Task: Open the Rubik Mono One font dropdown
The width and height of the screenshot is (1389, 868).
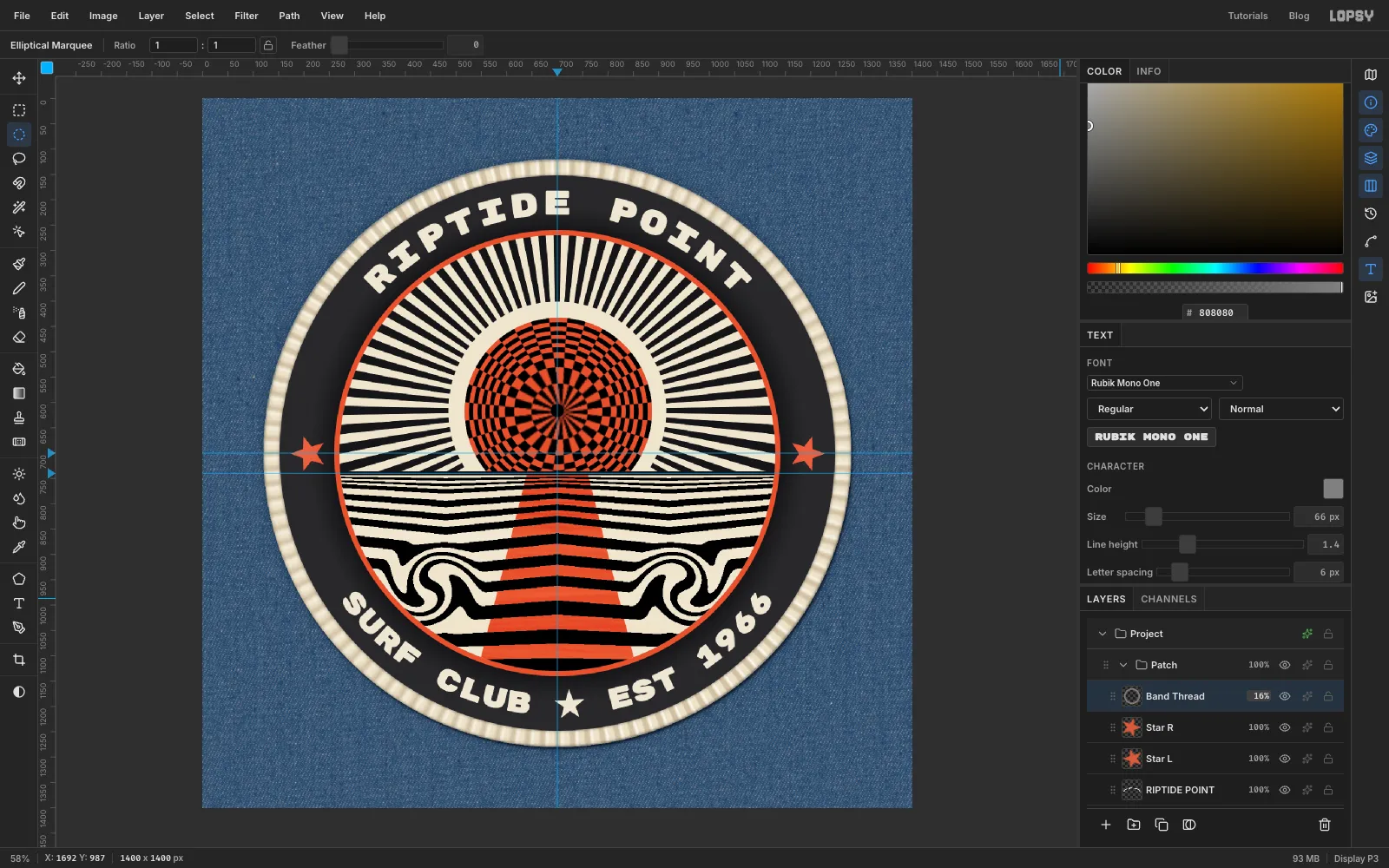Action: 1164,383
